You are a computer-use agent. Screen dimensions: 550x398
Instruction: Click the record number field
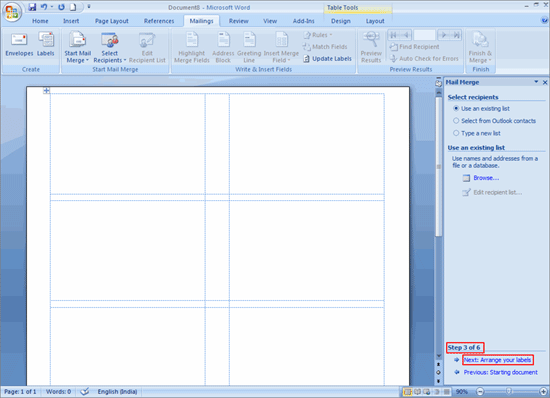coord(424,35)
